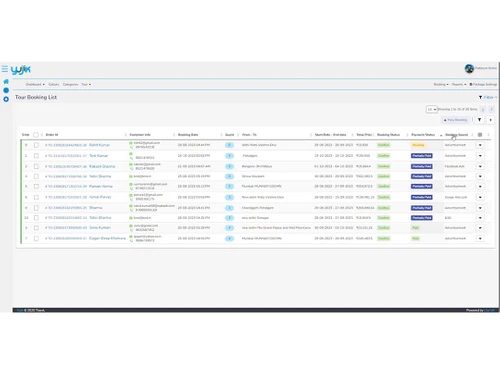500x375 pixels.
Task: Go to home via sidebar house icon
Action: point(6,81)
